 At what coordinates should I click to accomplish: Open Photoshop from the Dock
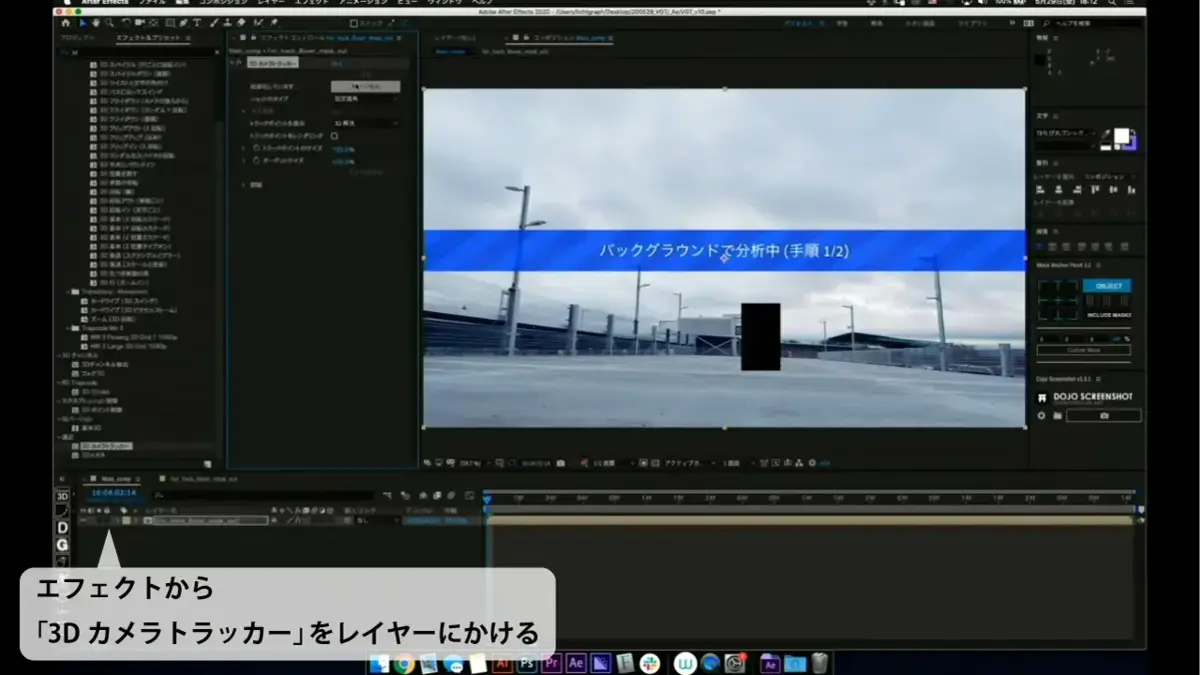[x=527, y=663]
